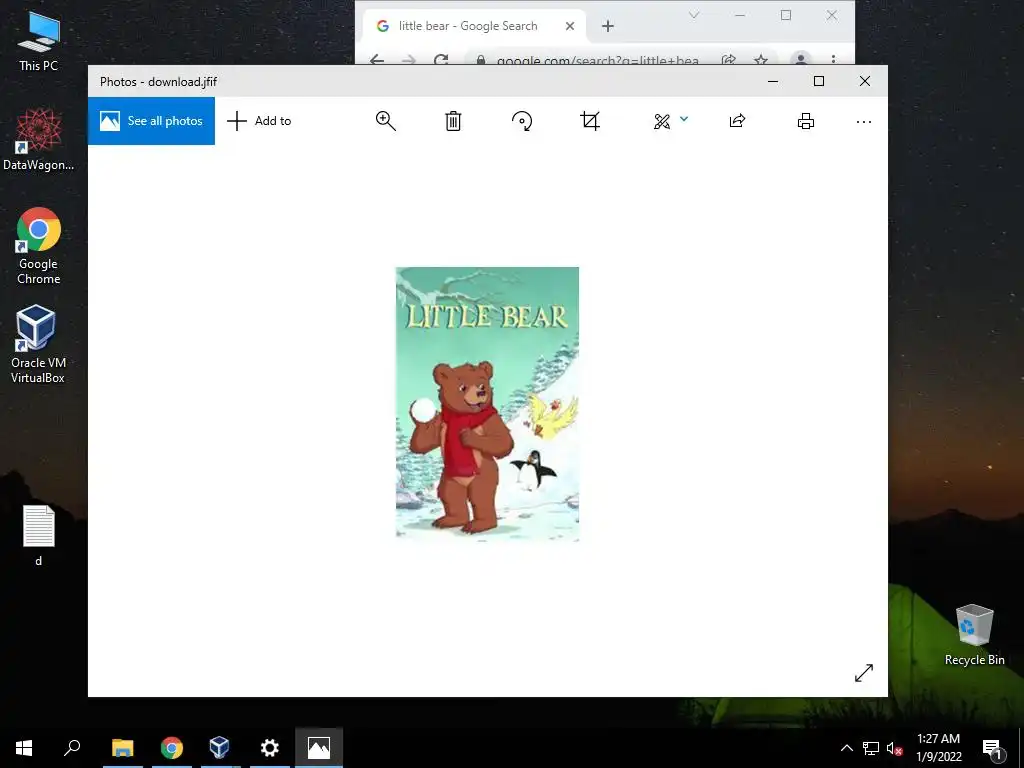This screenshot has height=768, width=1024.
Task: Select the This PC desktop icon
Action: pyautogui.click(x=39, y=40)
